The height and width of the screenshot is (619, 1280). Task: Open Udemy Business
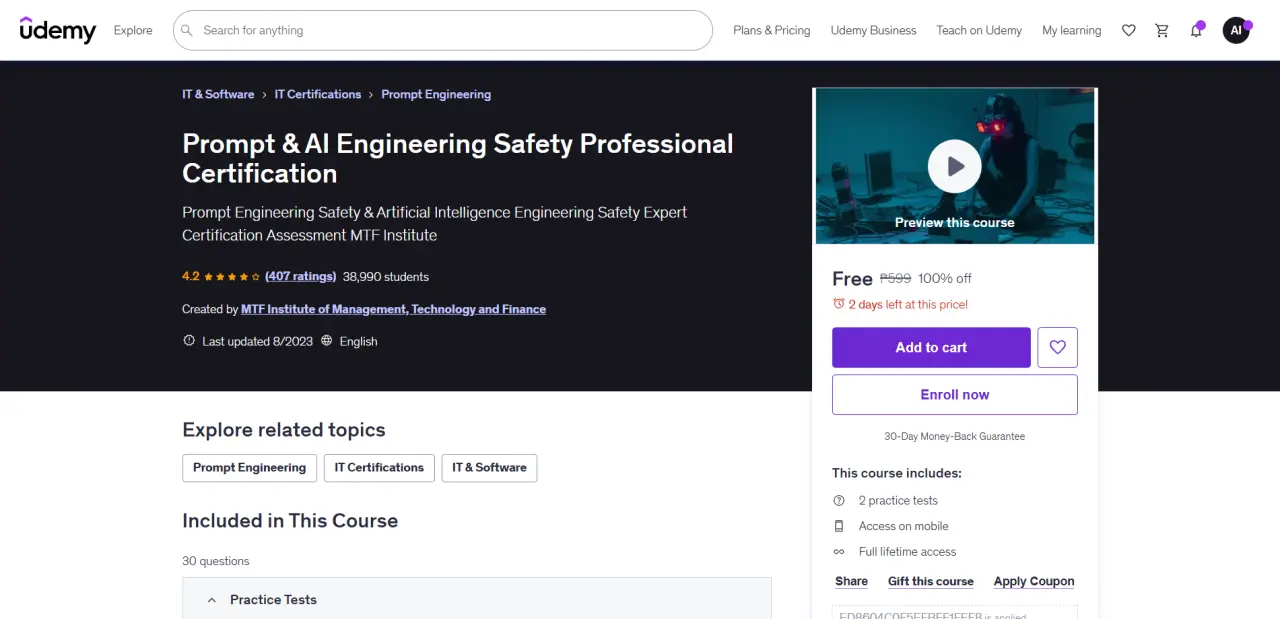[873, 30]
